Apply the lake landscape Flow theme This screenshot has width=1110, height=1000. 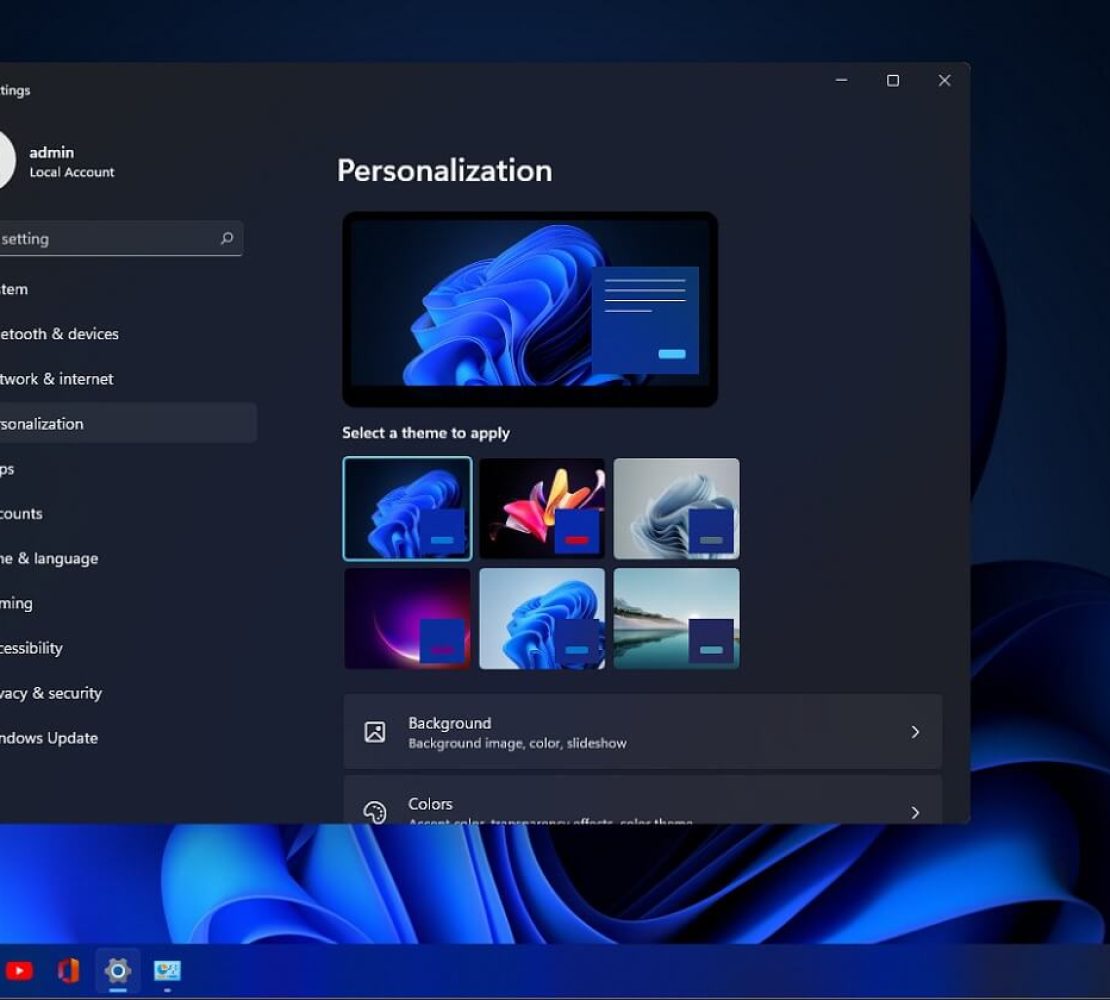pyautogui.click(x=676, y=619)
